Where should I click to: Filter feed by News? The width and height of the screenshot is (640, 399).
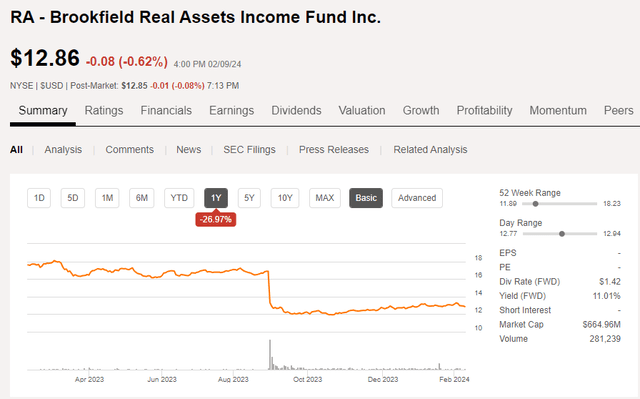pos(189,150)
